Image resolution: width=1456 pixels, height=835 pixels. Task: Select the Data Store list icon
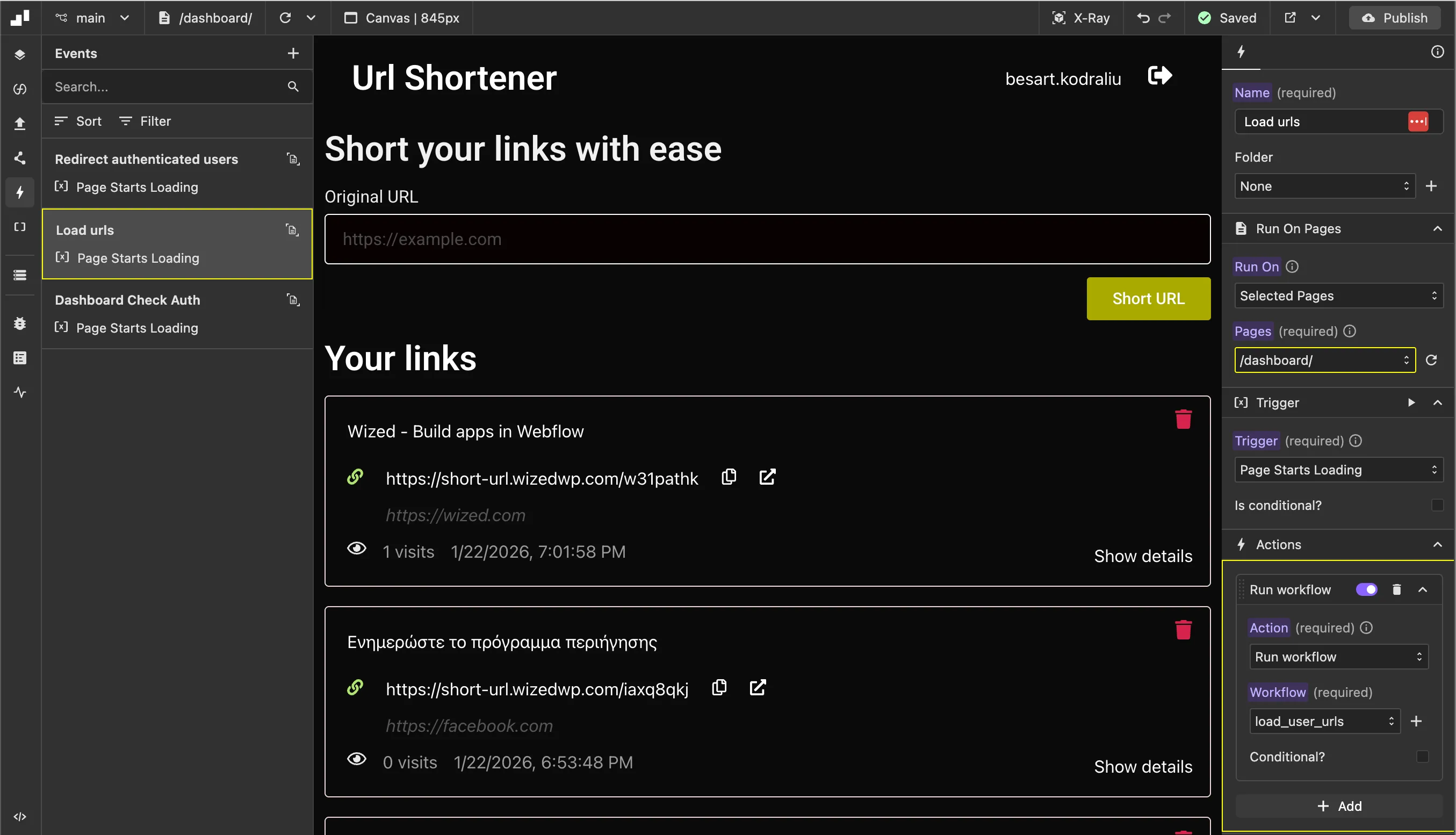coord(19,275)
